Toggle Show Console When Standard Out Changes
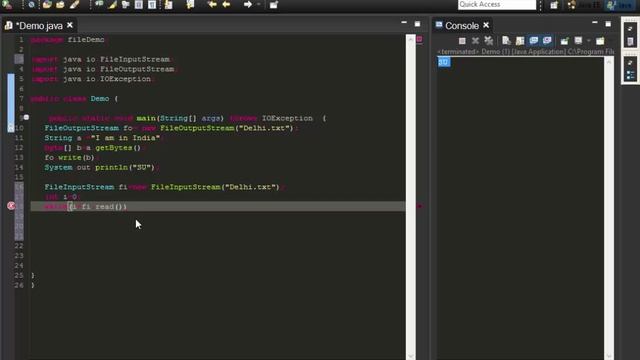This screenshot has width=640, height=360. tap(533, 40)
